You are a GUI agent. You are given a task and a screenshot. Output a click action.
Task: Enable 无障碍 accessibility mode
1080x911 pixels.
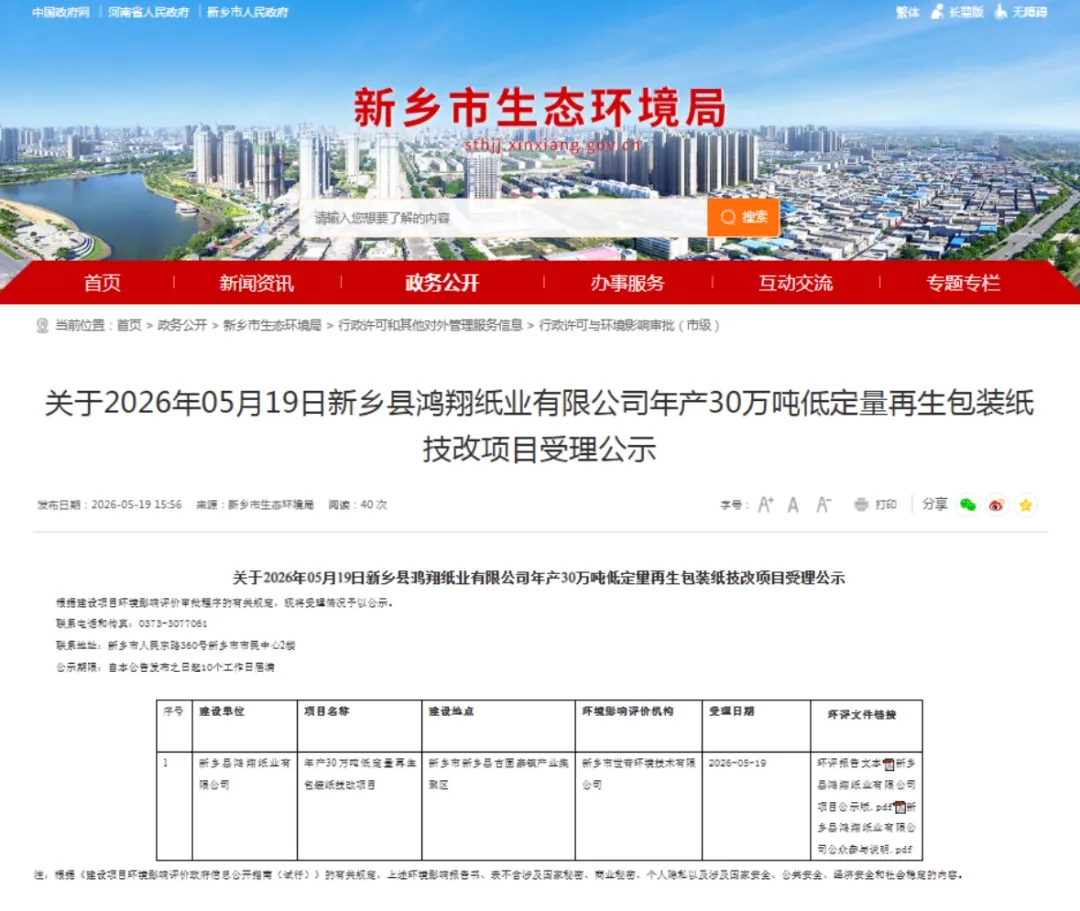1029,12
